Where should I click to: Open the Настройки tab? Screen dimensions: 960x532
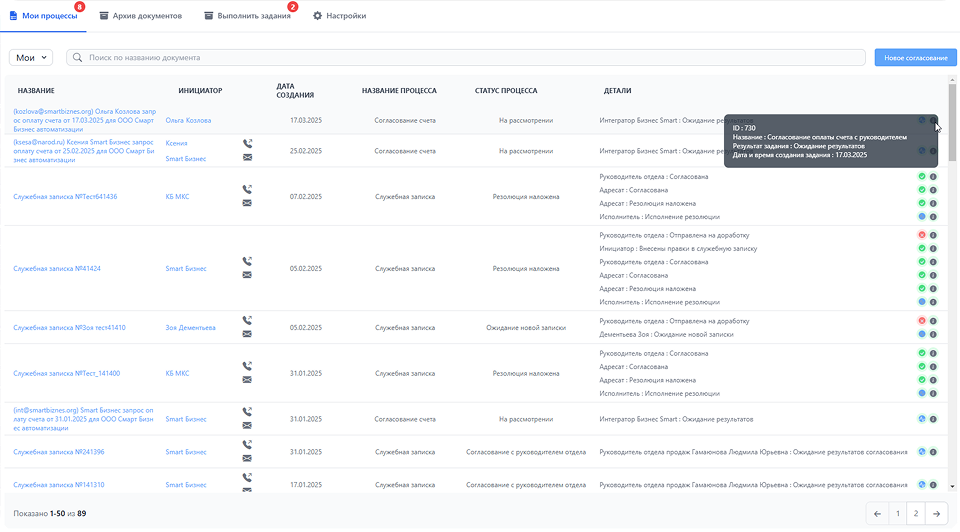pyautogui.click(x=339, y=16)
